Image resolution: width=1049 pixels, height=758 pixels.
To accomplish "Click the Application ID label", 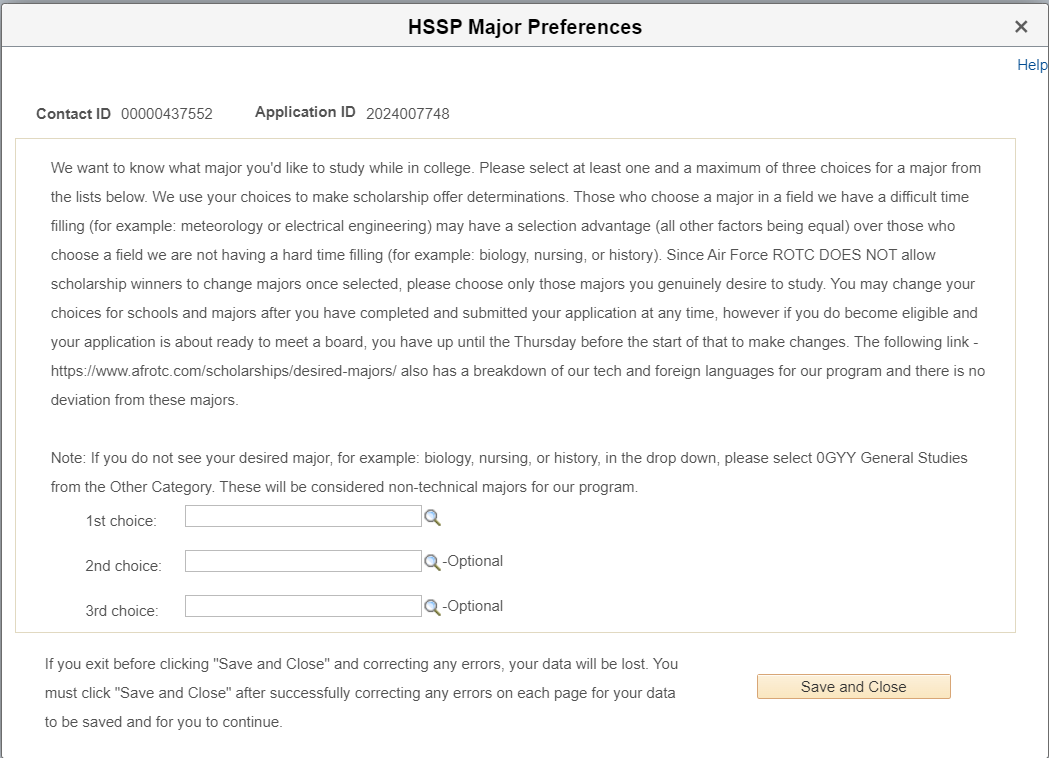I will (305, 112).
